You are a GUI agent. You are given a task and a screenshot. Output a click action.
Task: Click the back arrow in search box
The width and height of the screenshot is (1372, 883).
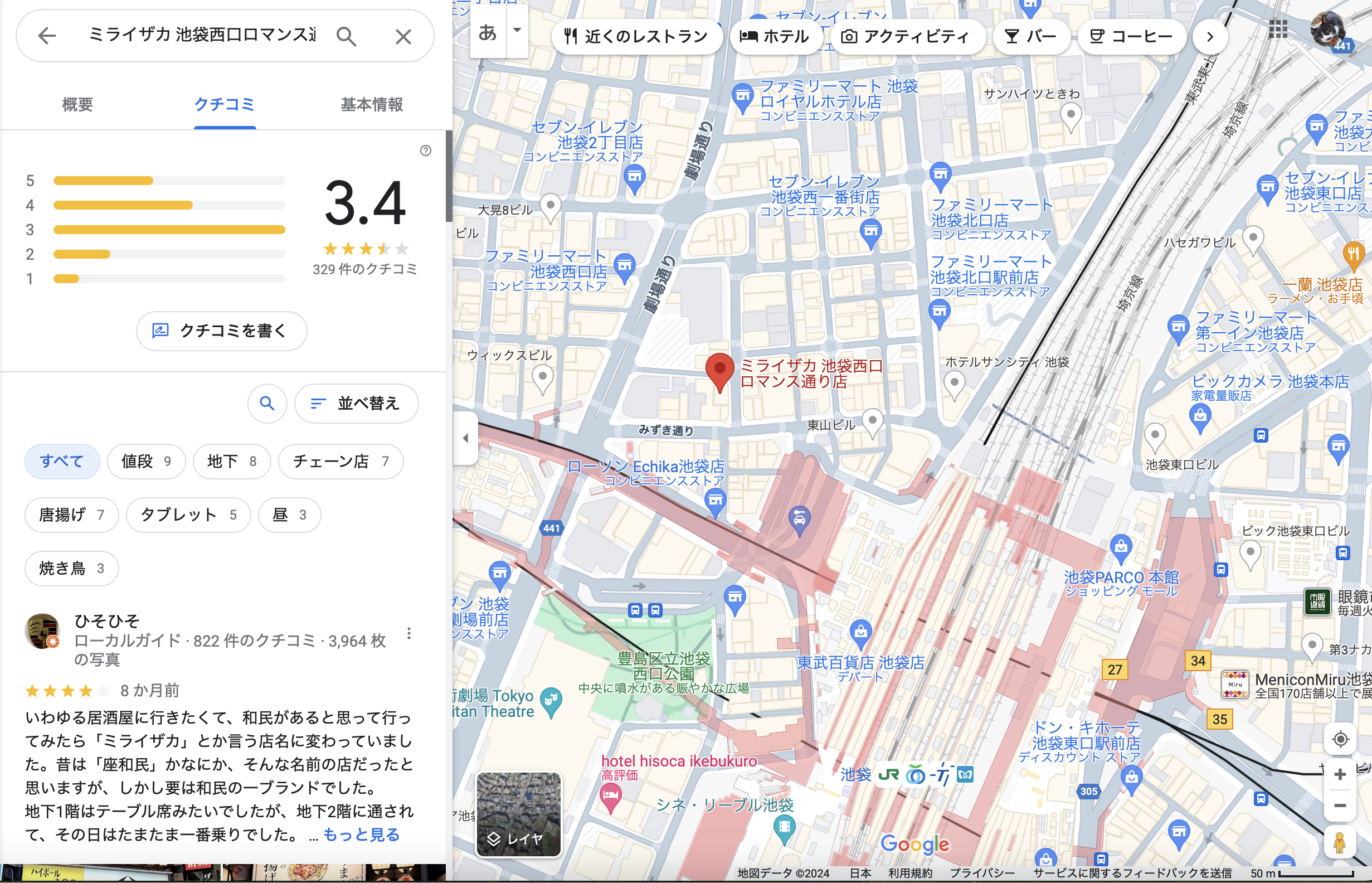[x=47, y=36]
